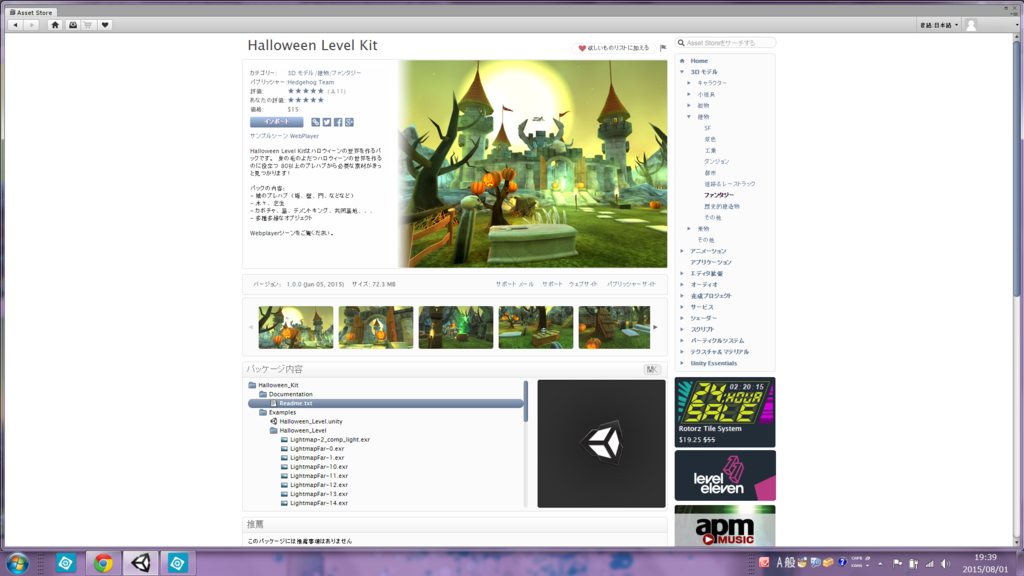
Task: Open the WebPlayer sample scene link
Action: pyautogui.click(x=305, y=137)
